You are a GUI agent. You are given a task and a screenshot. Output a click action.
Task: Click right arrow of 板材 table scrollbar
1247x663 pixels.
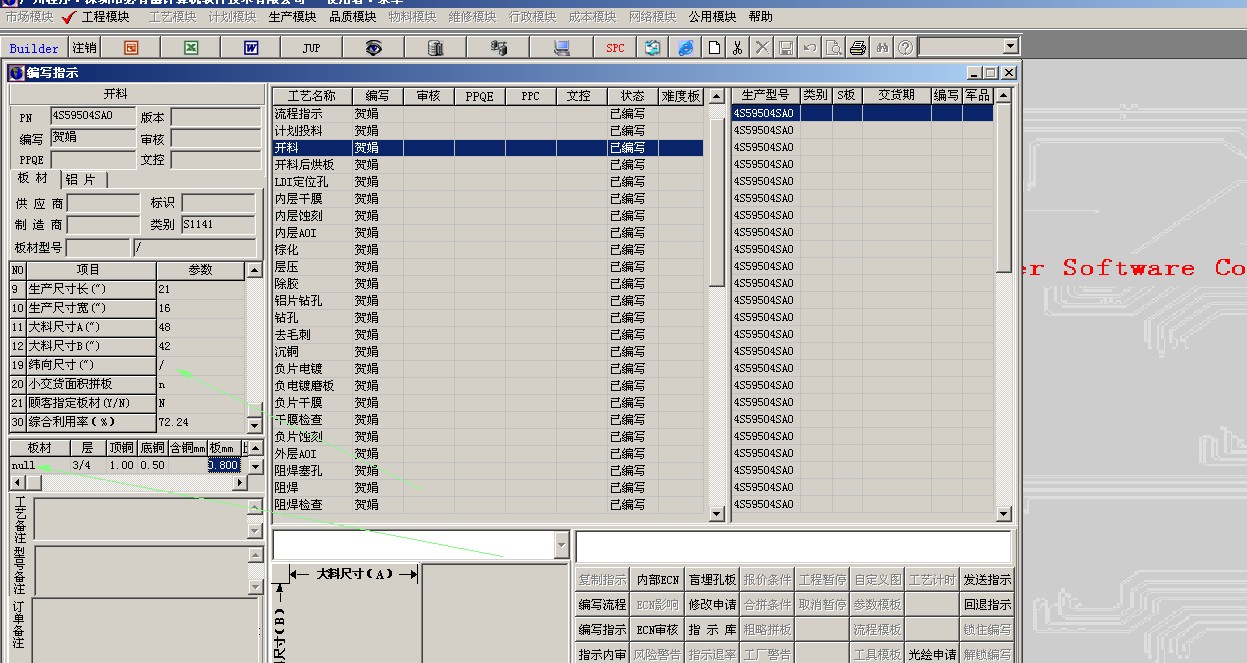[x=239, y=483]
